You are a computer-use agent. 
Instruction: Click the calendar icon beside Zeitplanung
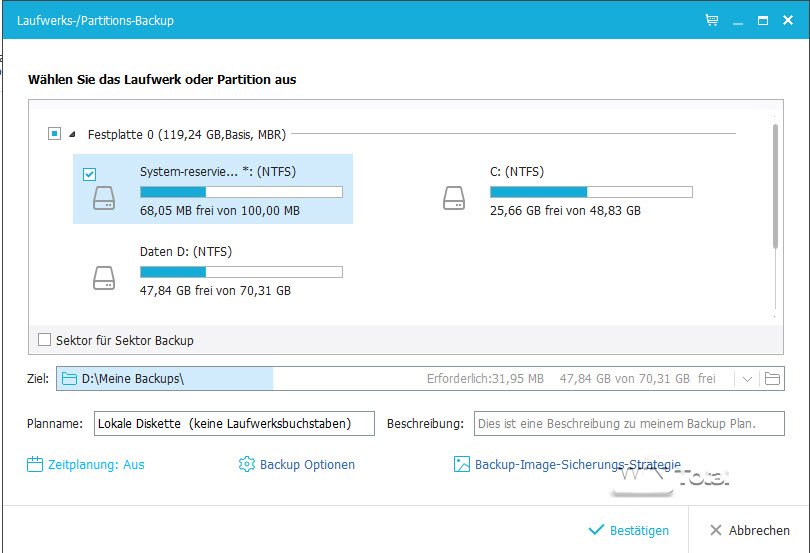35,464
